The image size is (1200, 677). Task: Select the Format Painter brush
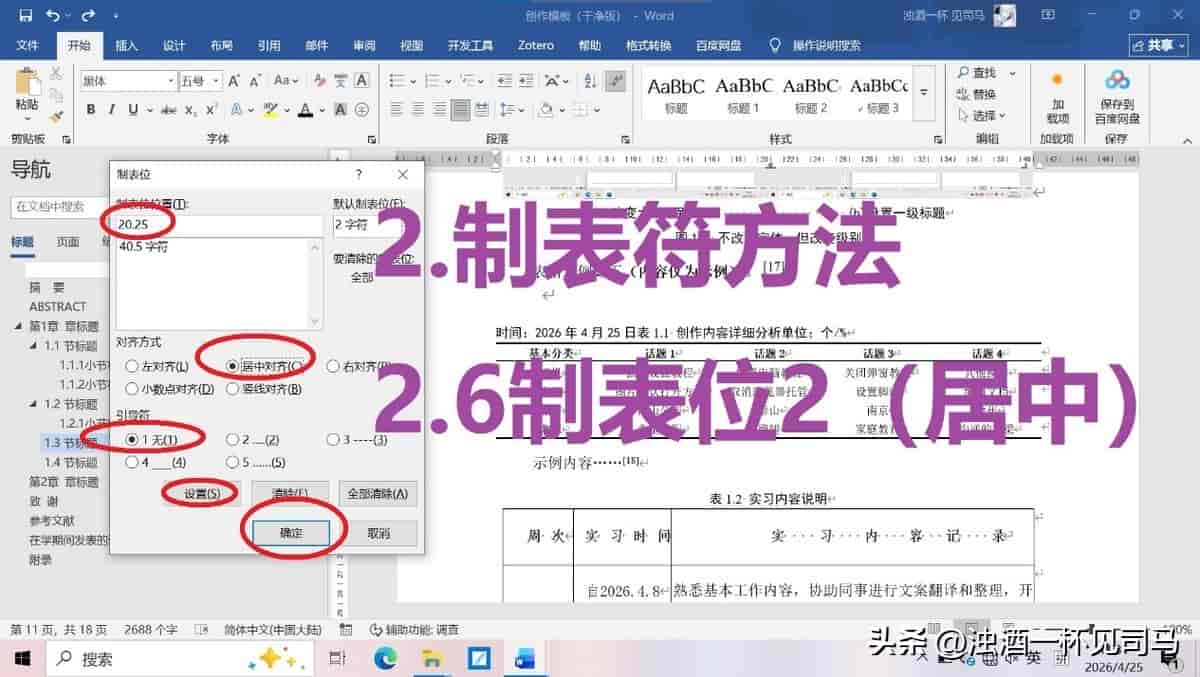click(56, 115)
